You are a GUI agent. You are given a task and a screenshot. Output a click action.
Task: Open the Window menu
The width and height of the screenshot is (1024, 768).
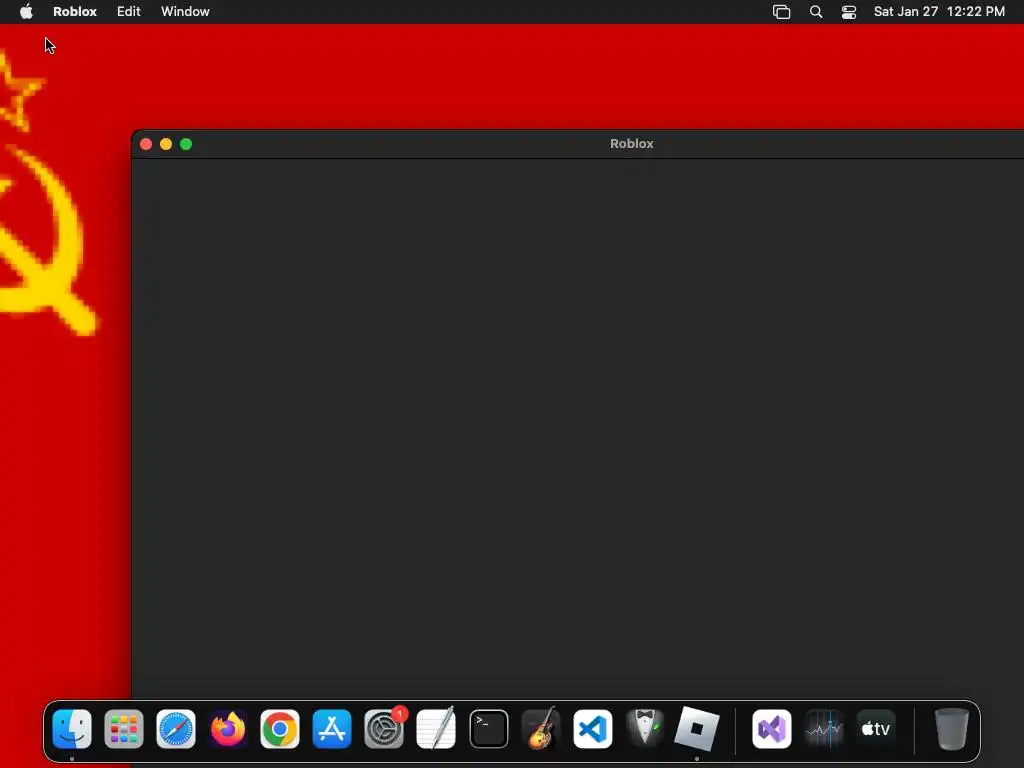click(x=185, y=11)
